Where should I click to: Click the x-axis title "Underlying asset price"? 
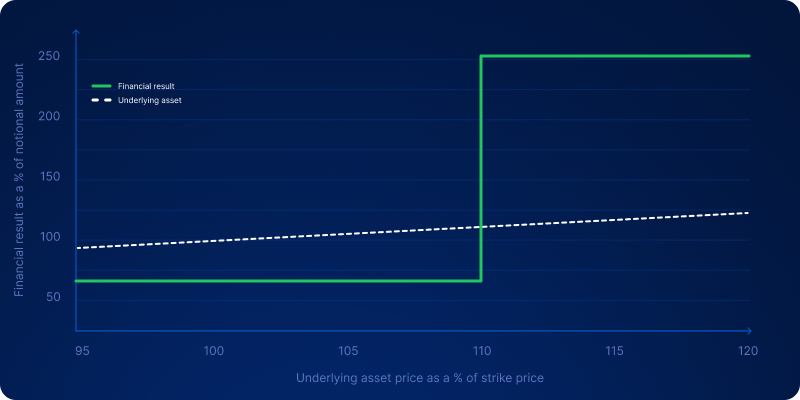click(419, 378)
